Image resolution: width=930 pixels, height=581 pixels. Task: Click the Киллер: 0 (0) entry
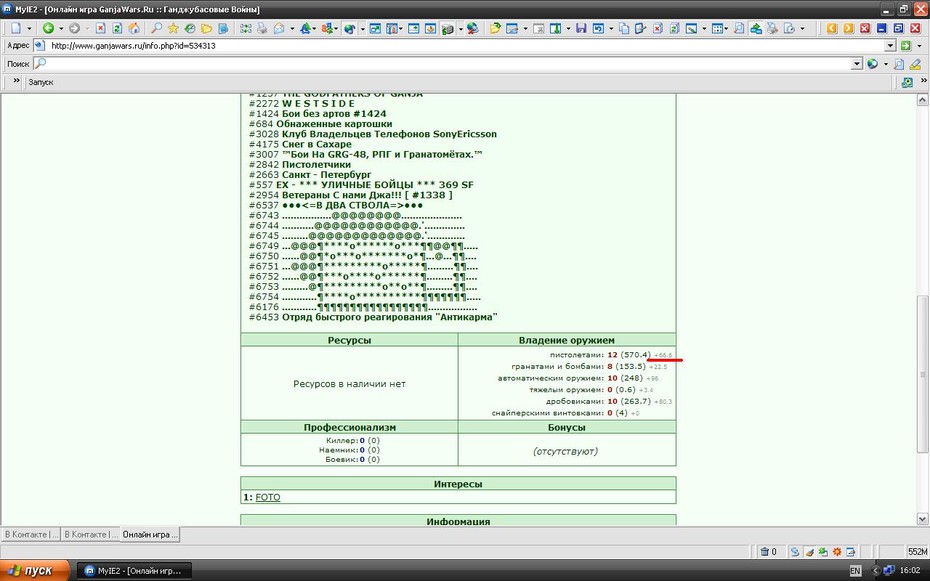[352, 440]
